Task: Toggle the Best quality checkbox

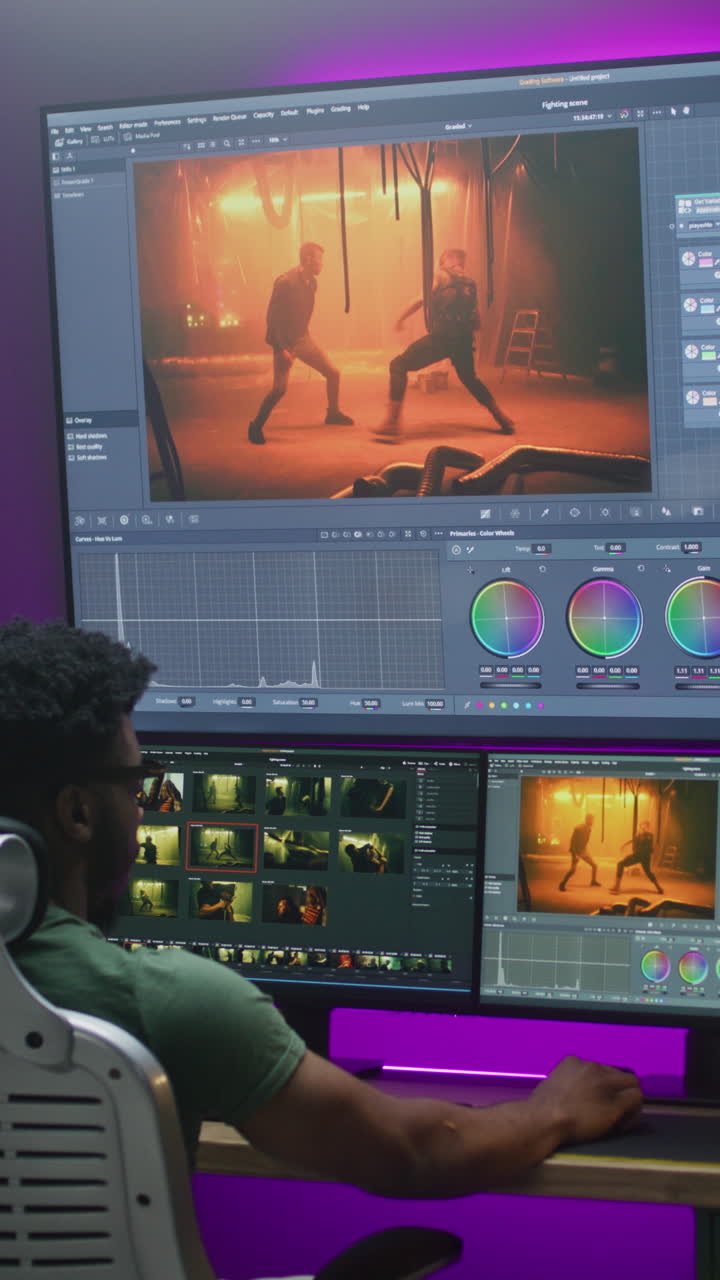Action: click(x=70, y=447)
